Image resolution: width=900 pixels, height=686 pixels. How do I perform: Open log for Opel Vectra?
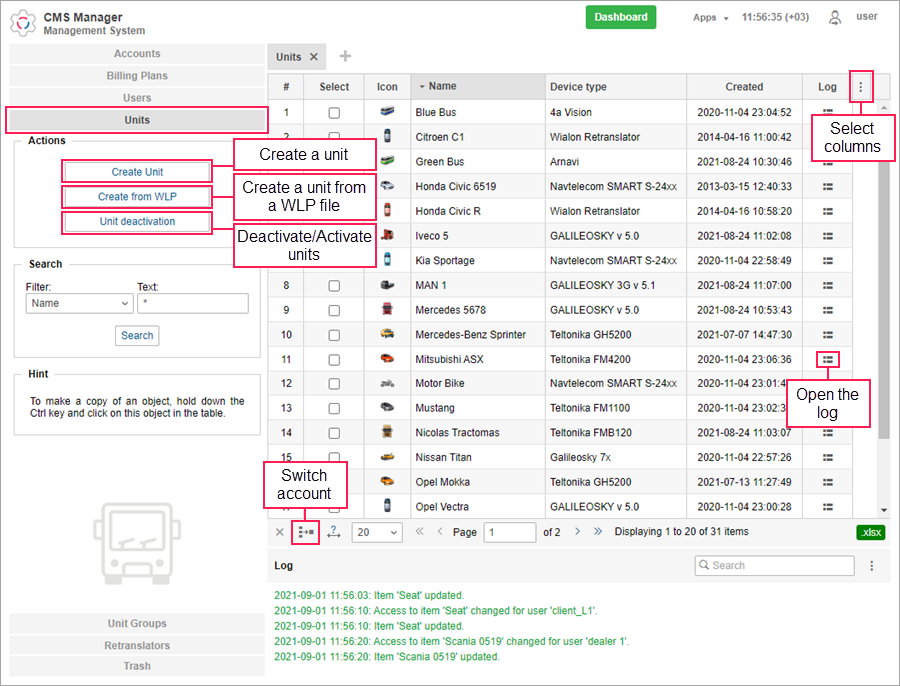pos(827,507)
